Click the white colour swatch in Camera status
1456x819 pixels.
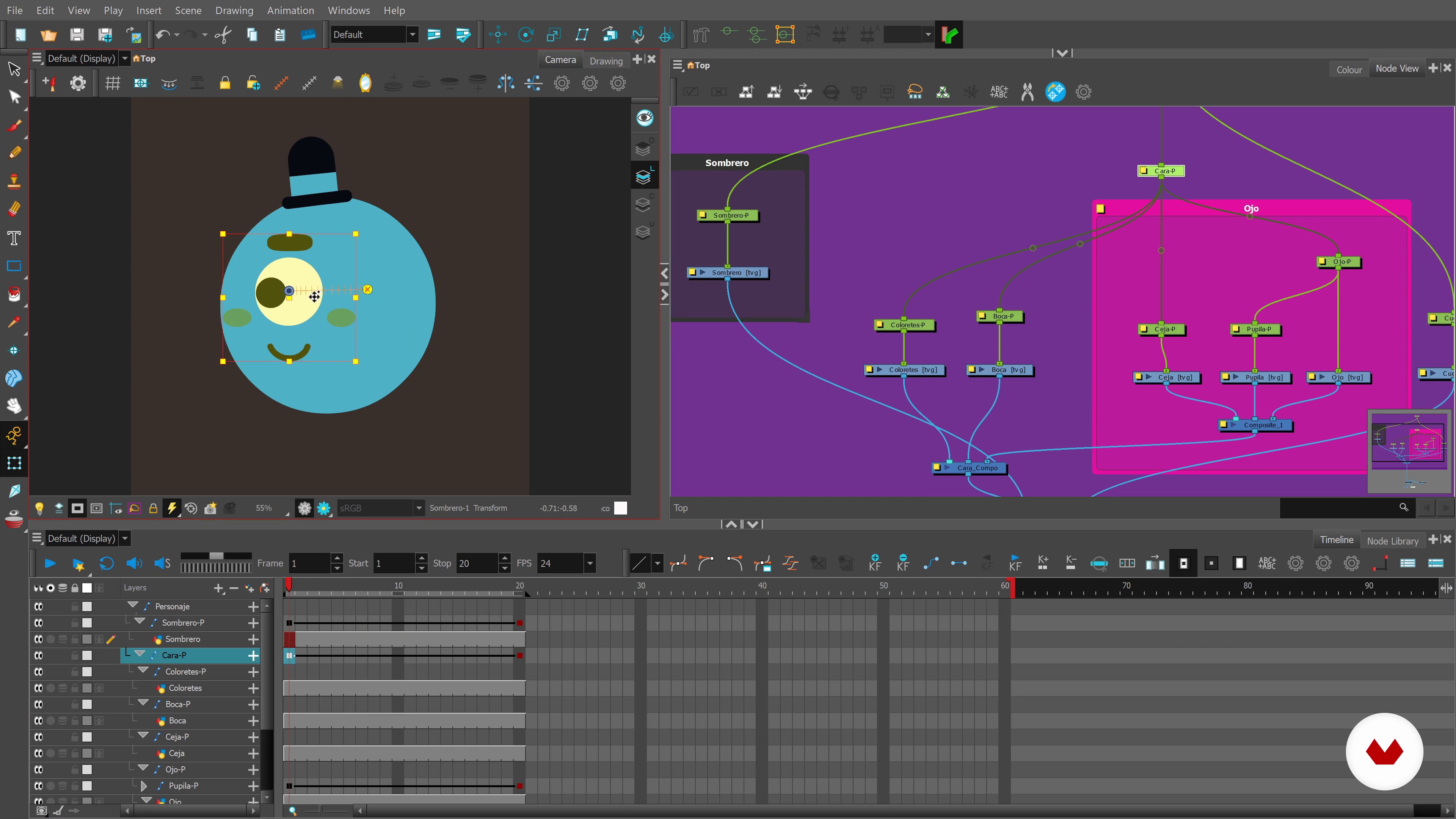point(621,508)
